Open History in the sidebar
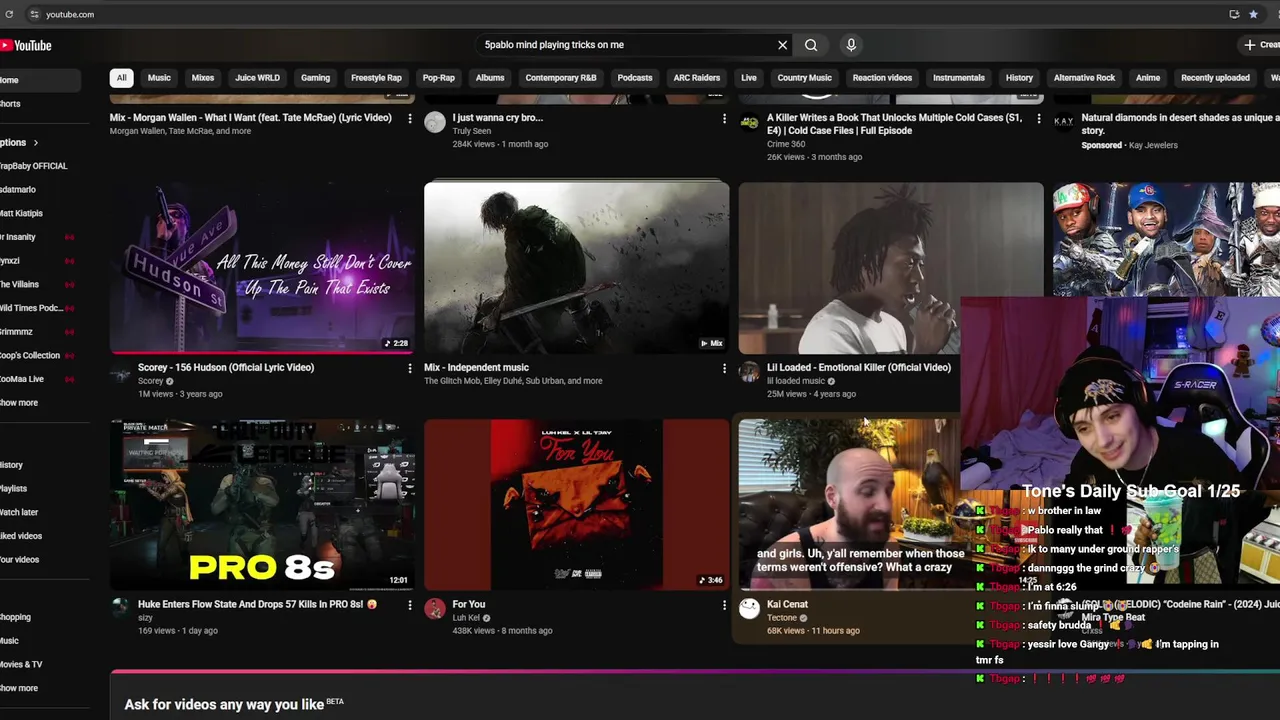 pyautogui.click(x=11, y=465)
